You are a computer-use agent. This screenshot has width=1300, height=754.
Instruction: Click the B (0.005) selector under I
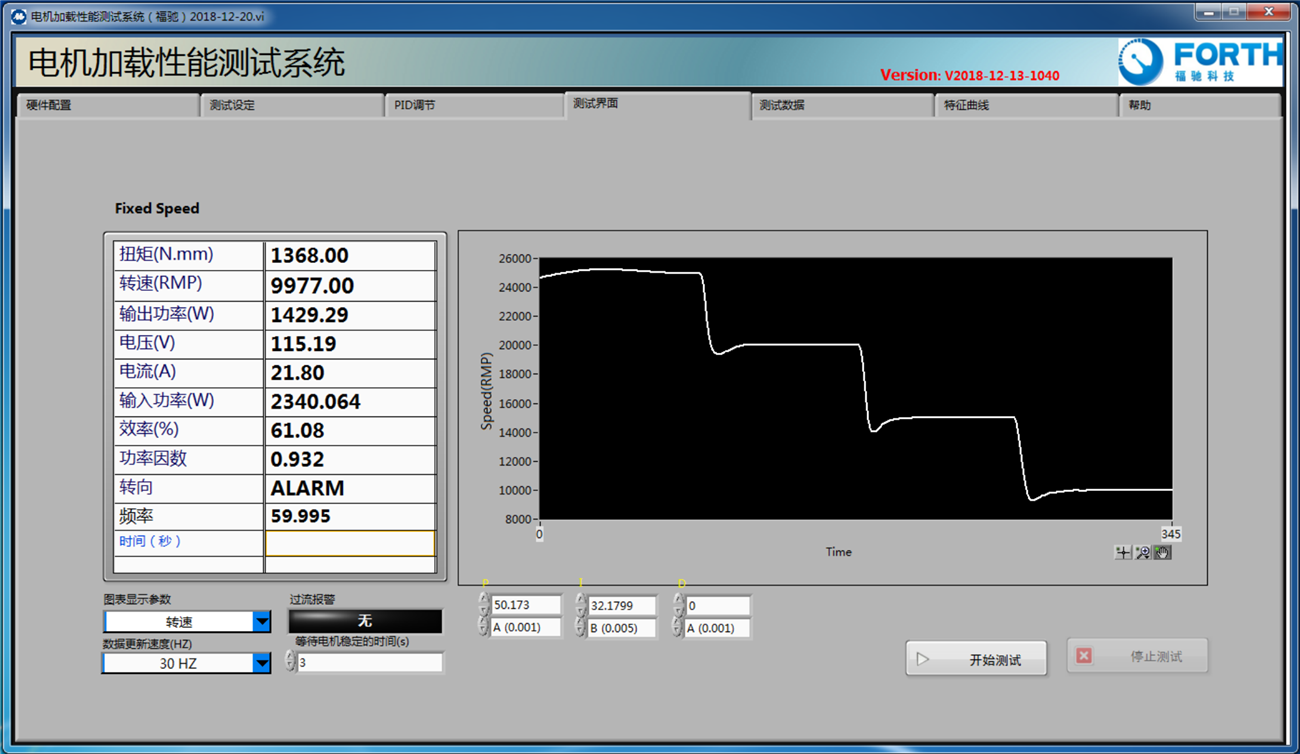point(621,628)
